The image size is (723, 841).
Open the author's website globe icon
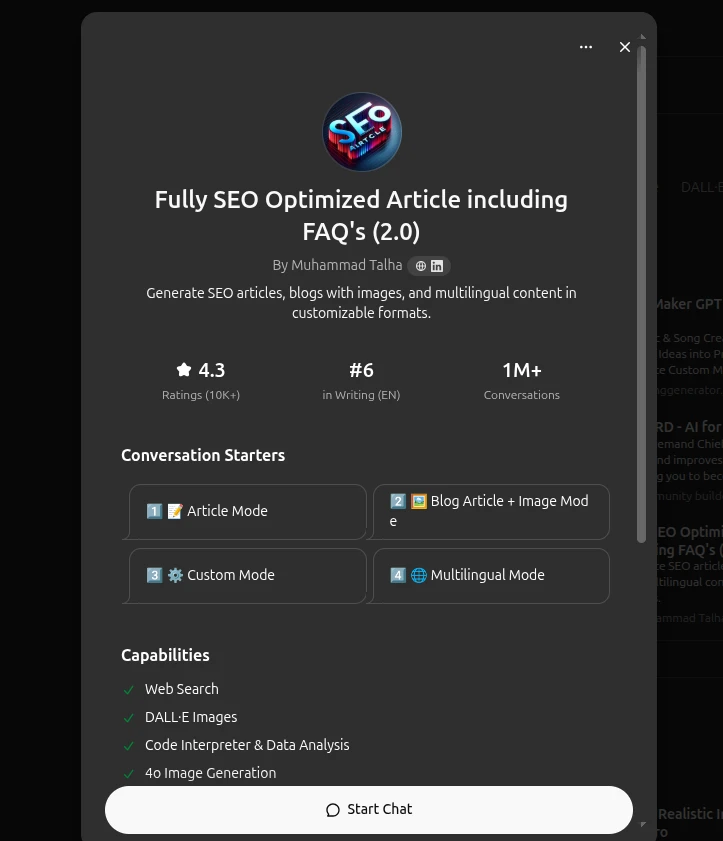pos(421,266)
